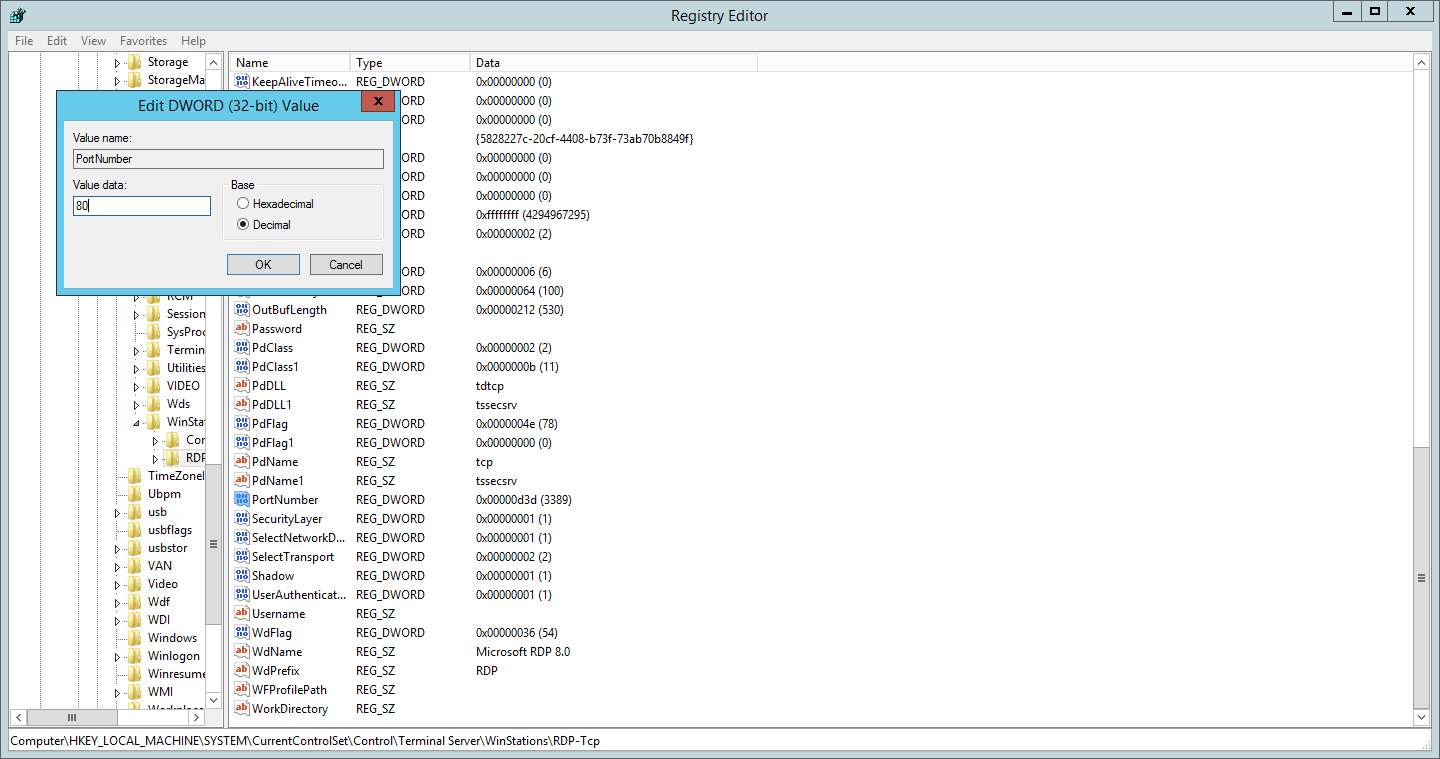Open the Favorites menu
1440x759 pixels.
[x=143, y=41]
